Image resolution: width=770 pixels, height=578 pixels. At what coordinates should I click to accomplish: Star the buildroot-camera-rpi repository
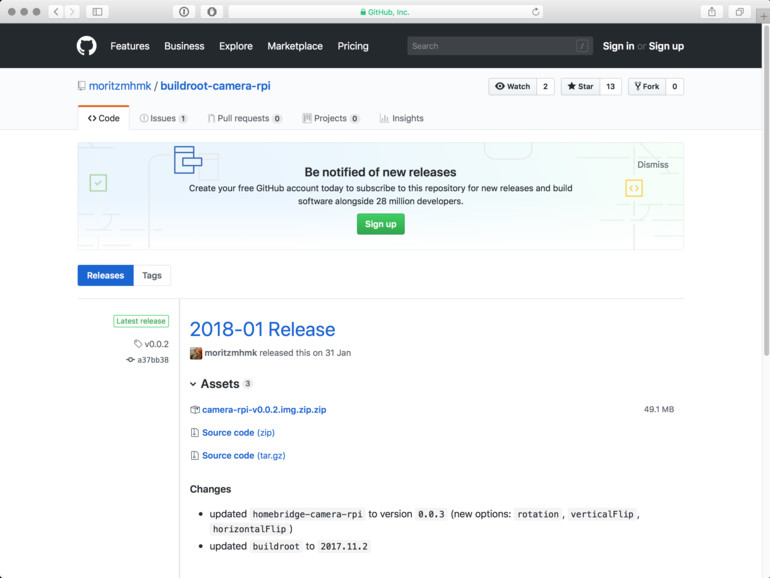point(580,86)
